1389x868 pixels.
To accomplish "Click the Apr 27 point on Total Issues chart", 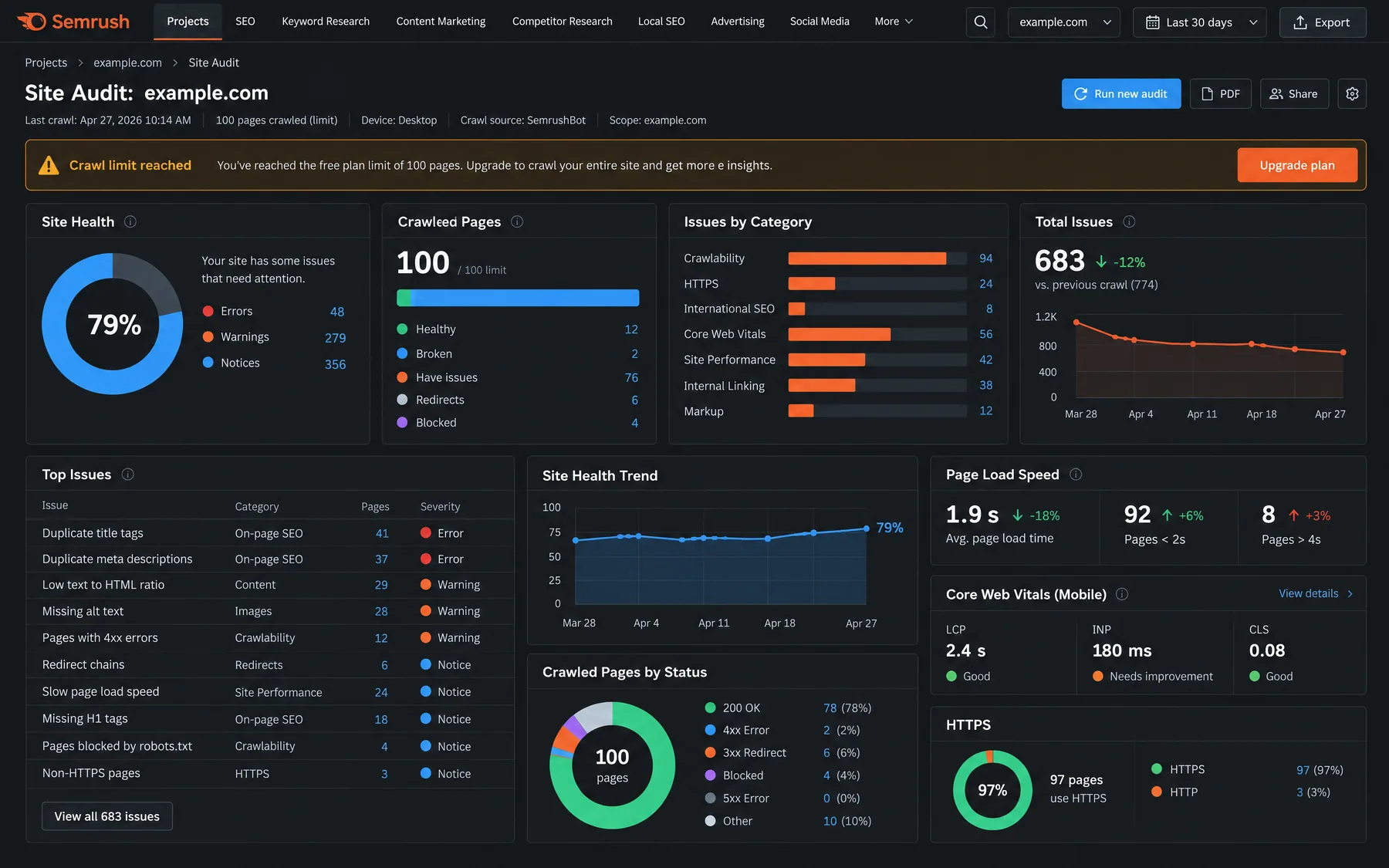I will click(1343, 352).
